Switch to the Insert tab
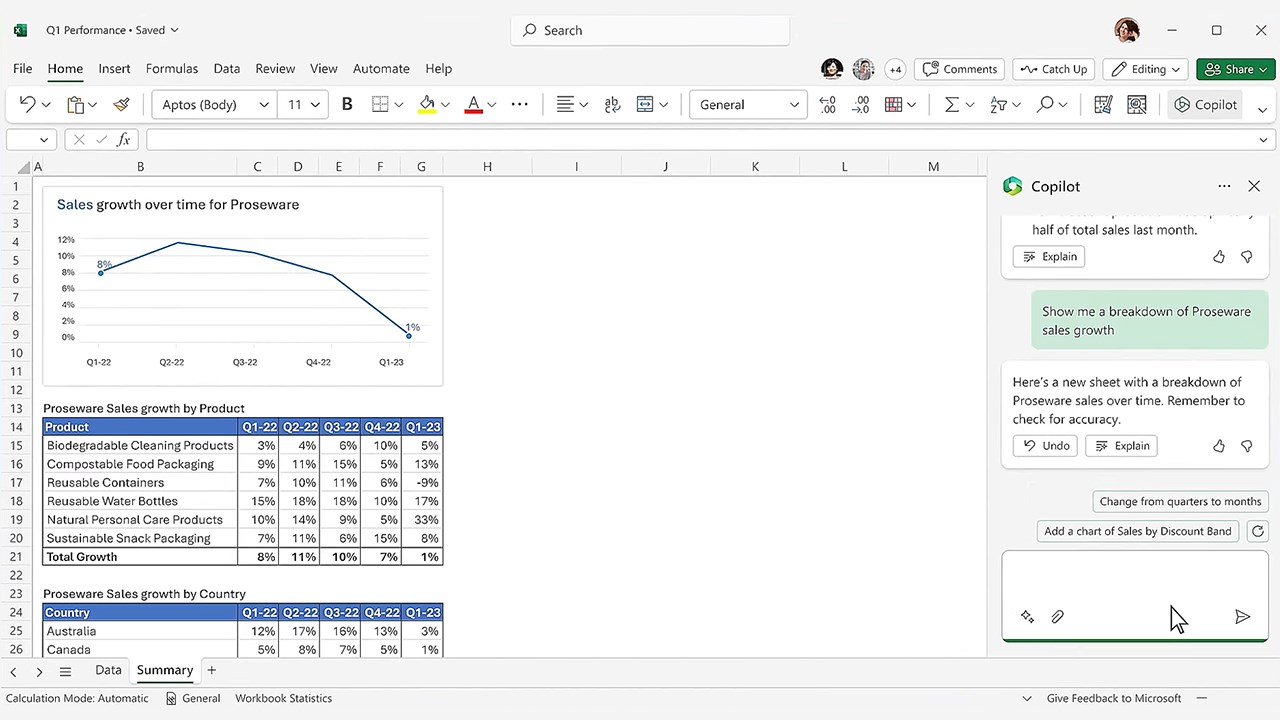This screenshot has width=1280, height=720. point(114,69)
